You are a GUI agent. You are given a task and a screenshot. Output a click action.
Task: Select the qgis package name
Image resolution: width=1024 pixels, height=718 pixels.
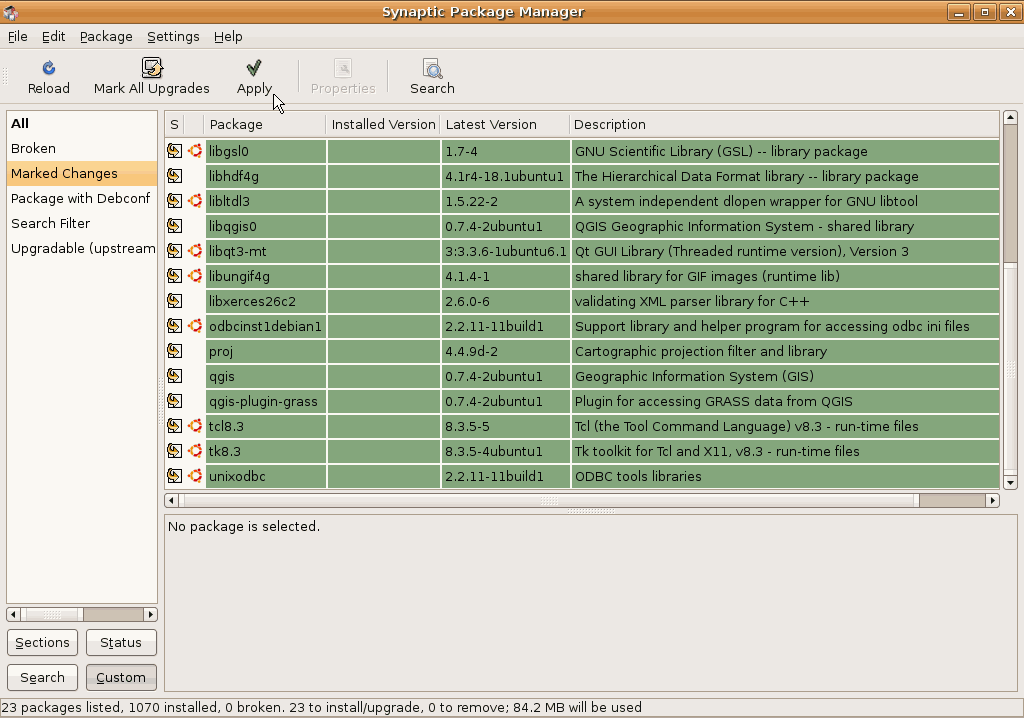221,376
